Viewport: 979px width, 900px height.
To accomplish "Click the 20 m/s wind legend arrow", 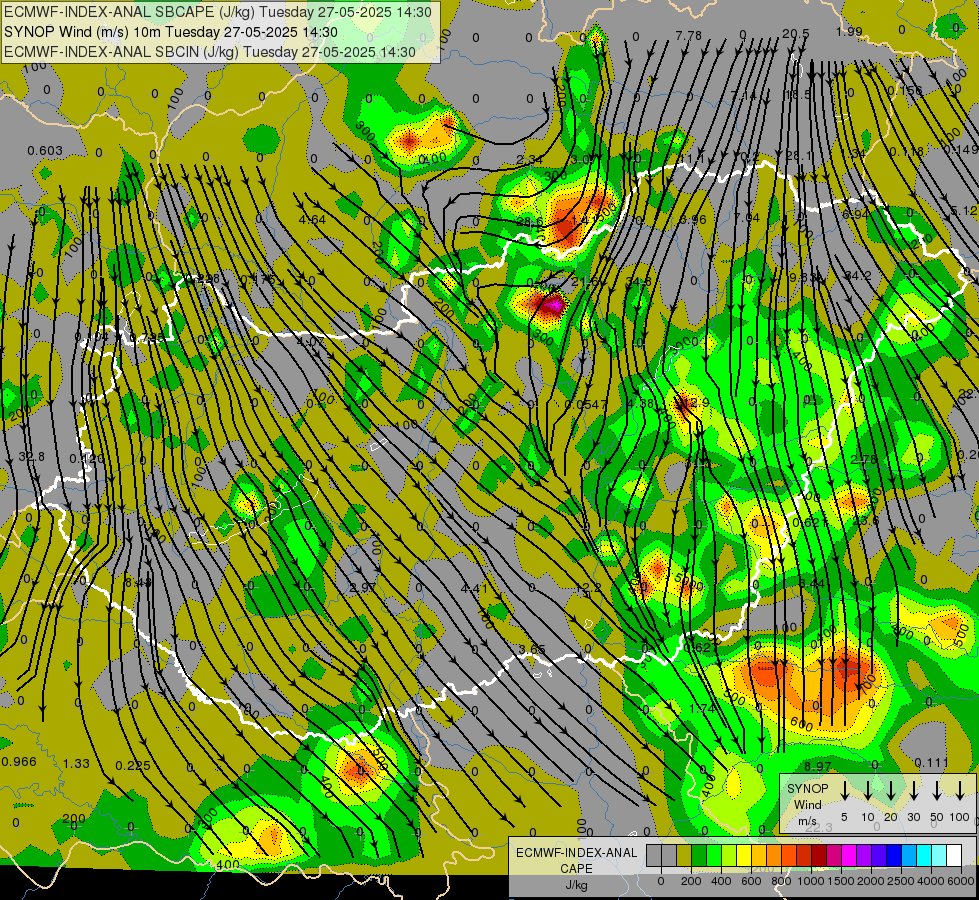I will 890,791.
